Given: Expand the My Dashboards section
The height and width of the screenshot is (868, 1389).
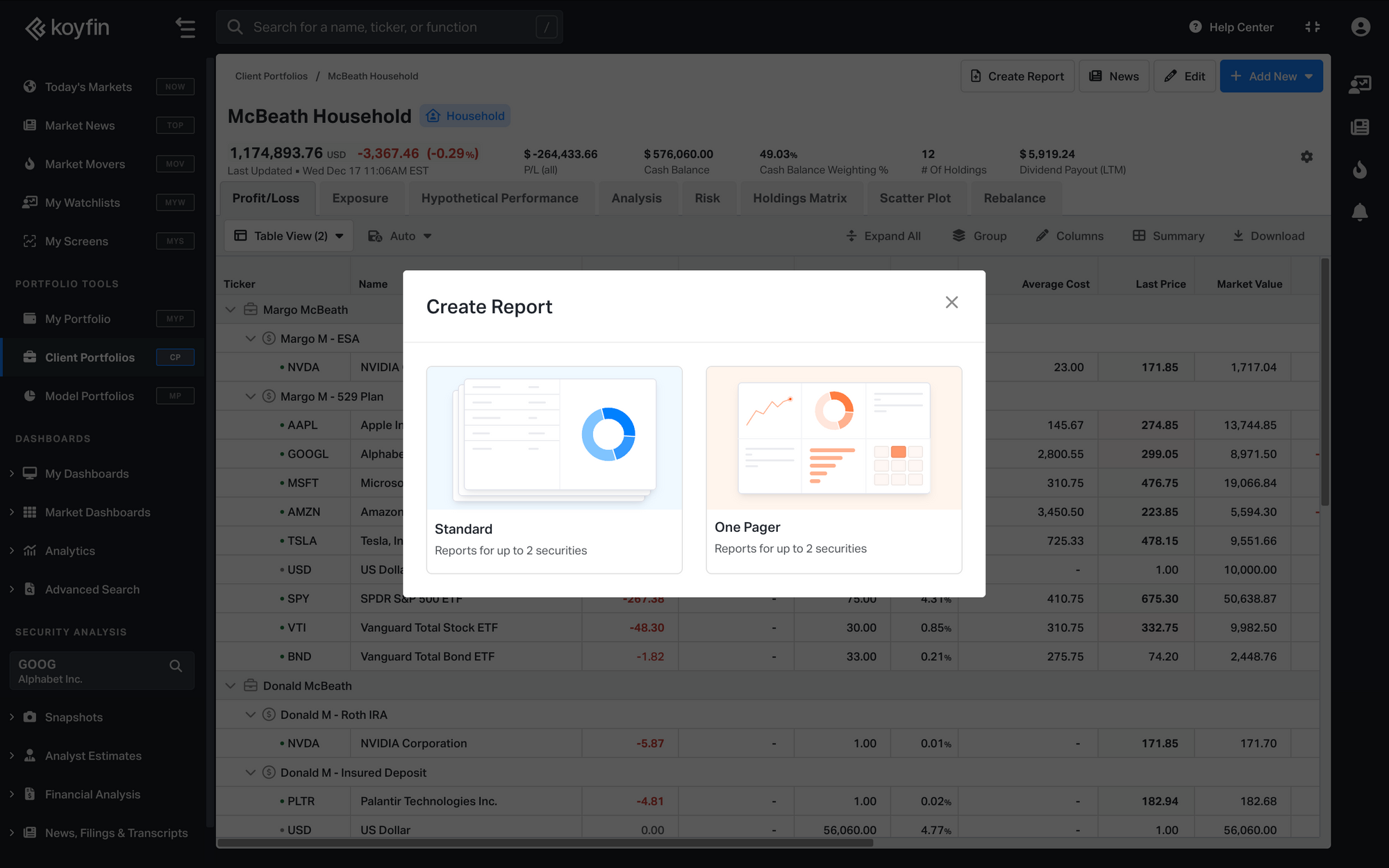Looking at the screenshot, I should 12,474.
